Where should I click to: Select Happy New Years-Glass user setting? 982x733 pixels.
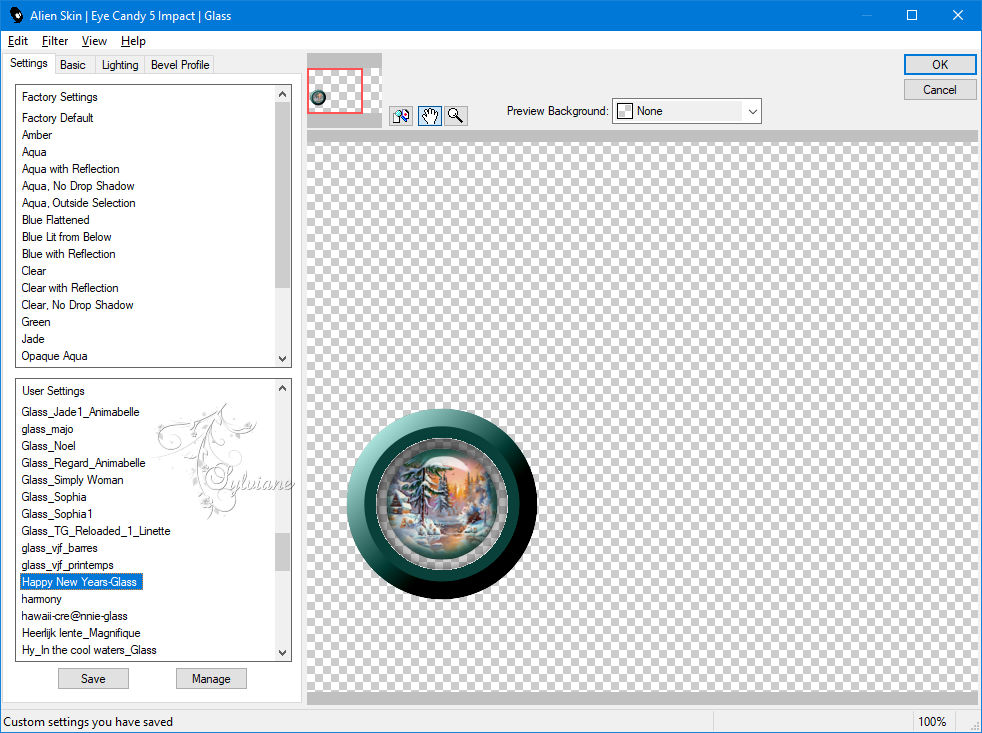coord(81,581)
